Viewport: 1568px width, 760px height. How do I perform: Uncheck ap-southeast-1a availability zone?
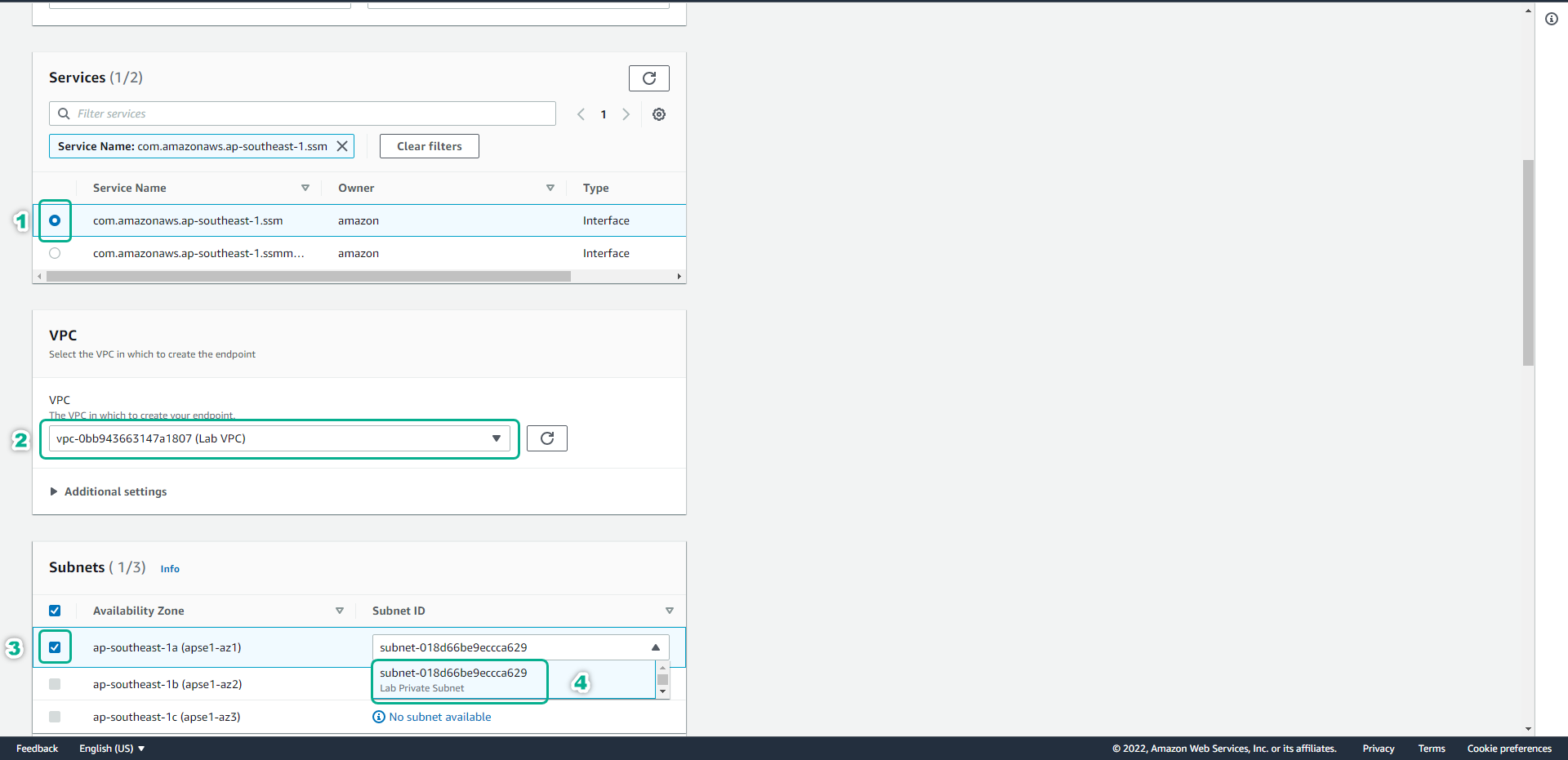(55, 647)
